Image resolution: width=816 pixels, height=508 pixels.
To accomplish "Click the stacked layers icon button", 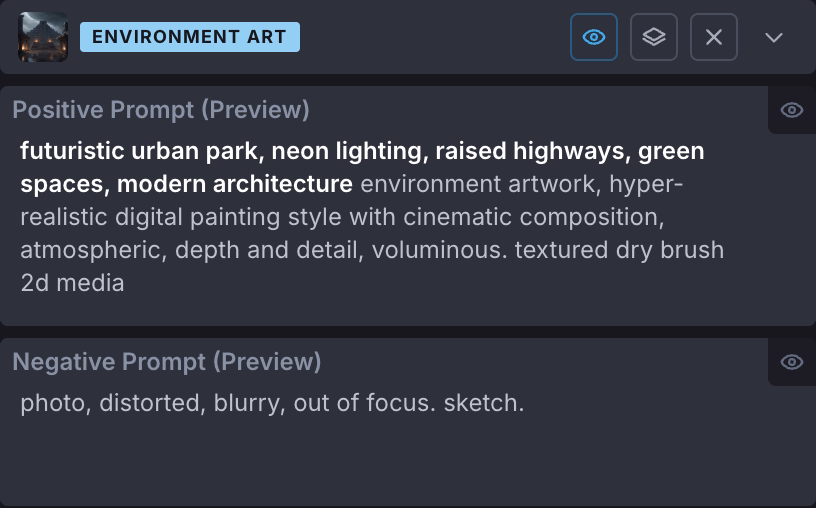I will (x=654, y=37).
